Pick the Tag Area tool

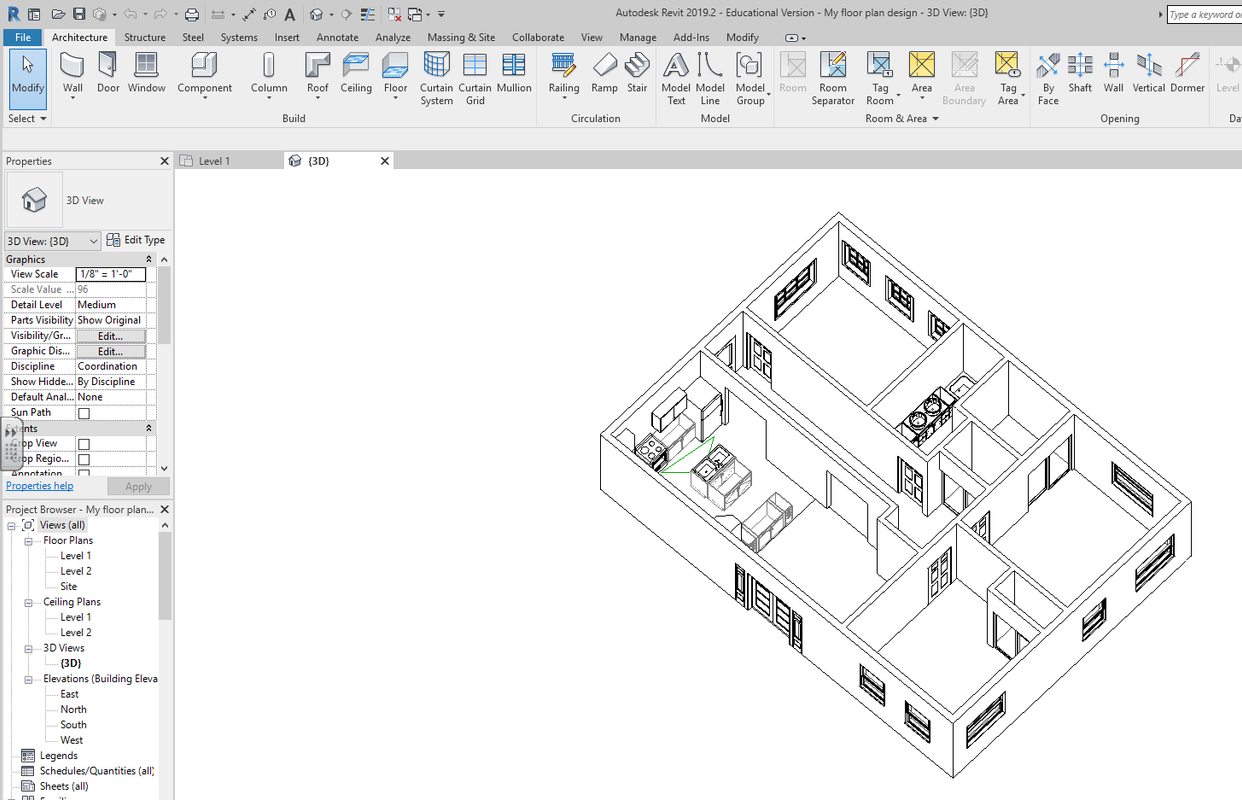click(1008, 79)
